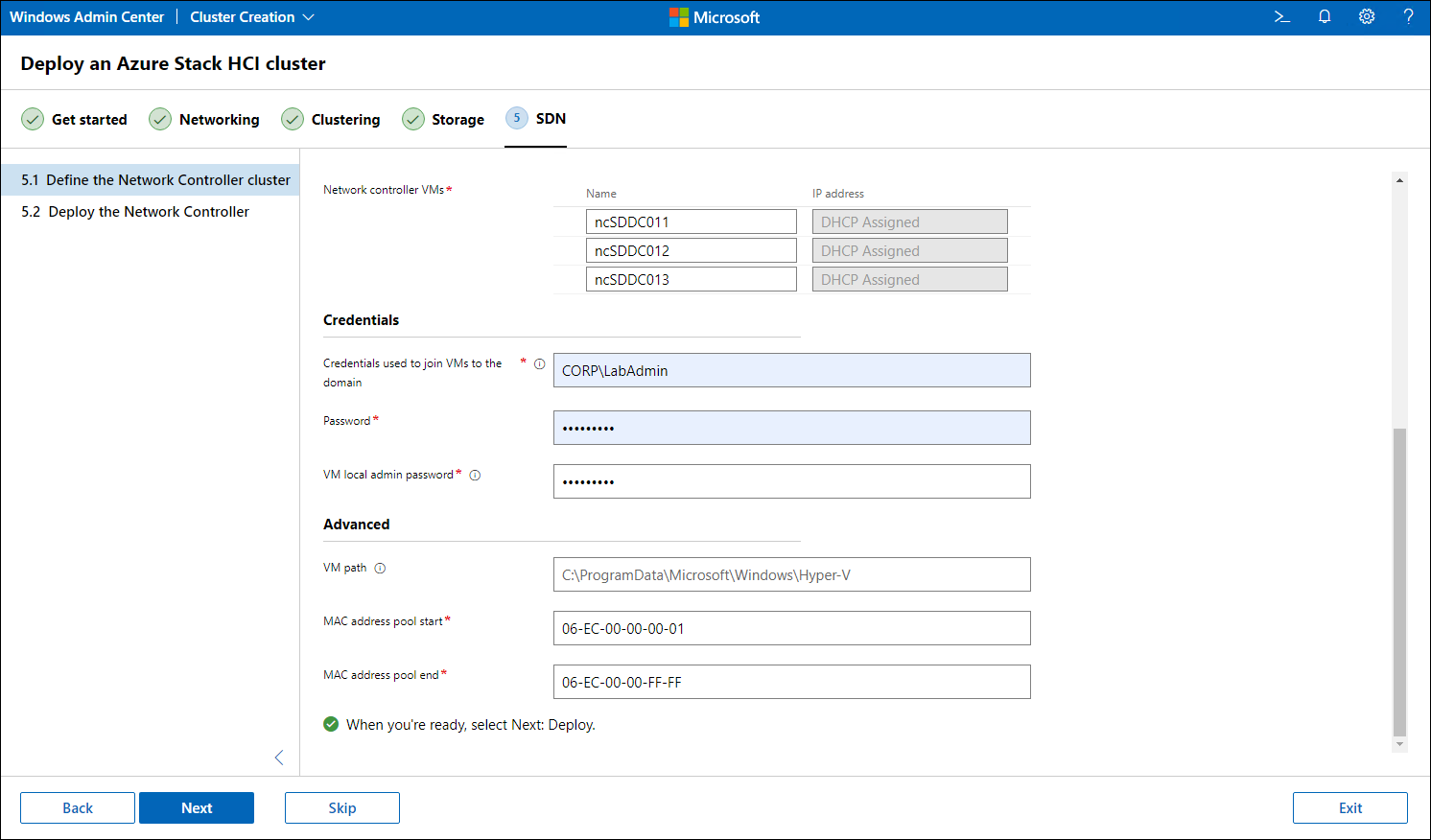Click the Storage step checkmark icon
The image size is (1431, 840).
pyautogui.click(x=413, y=119)
